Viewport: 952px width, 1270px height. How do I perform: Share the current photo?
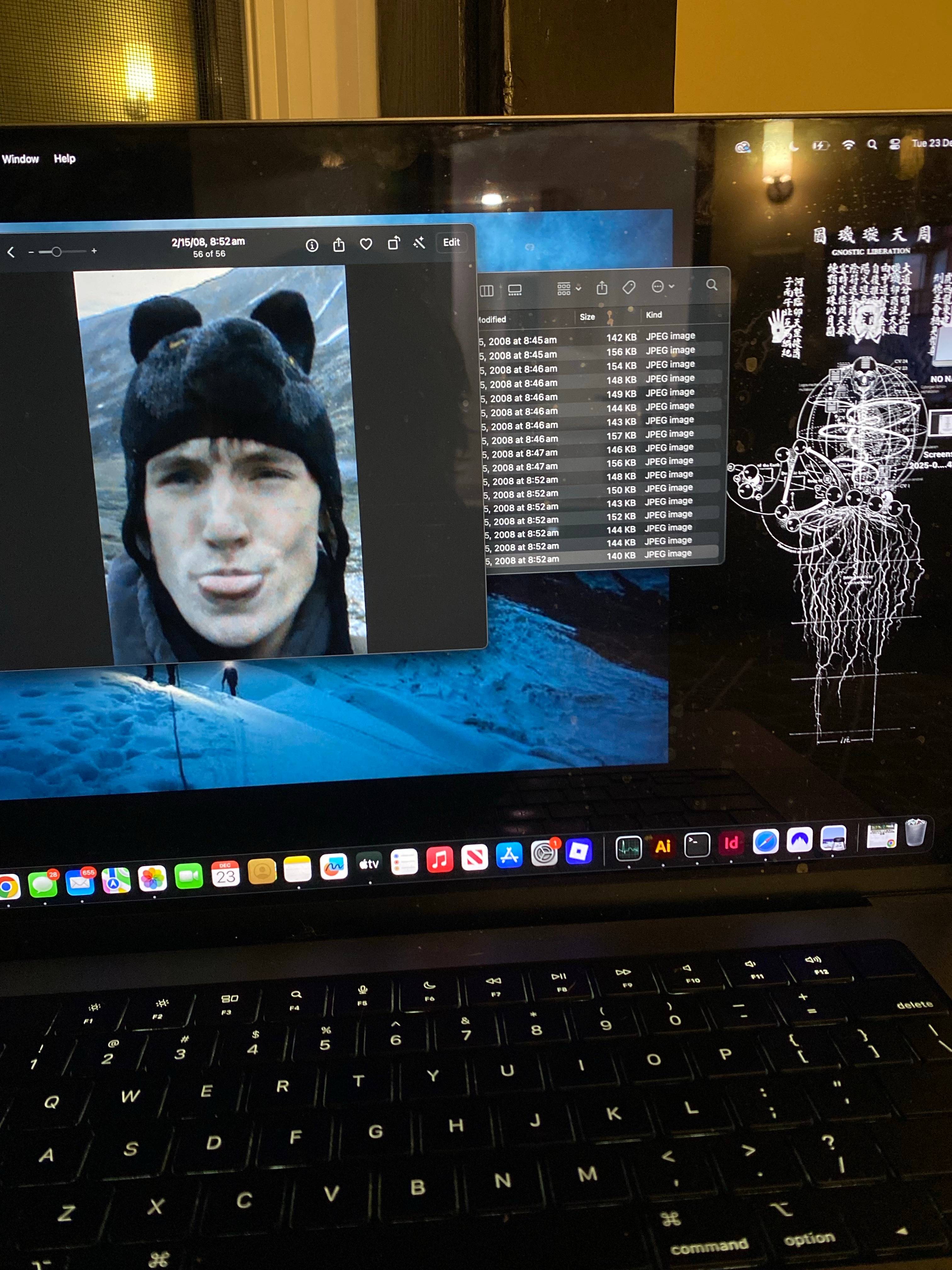338,245
